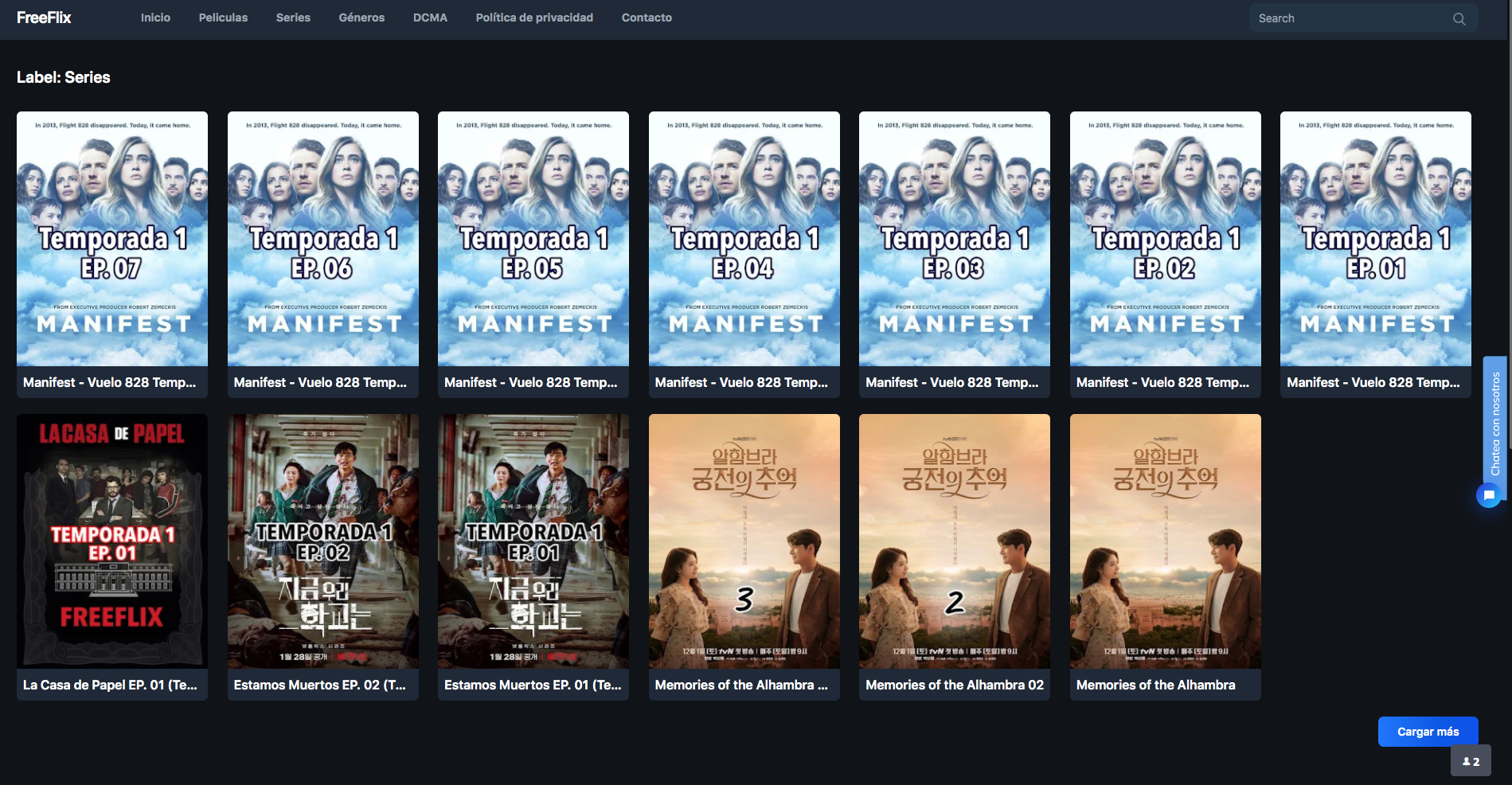Screen dimensions: 1512x785
Task: Focus the Search input field
Action: pos(1363,18)
